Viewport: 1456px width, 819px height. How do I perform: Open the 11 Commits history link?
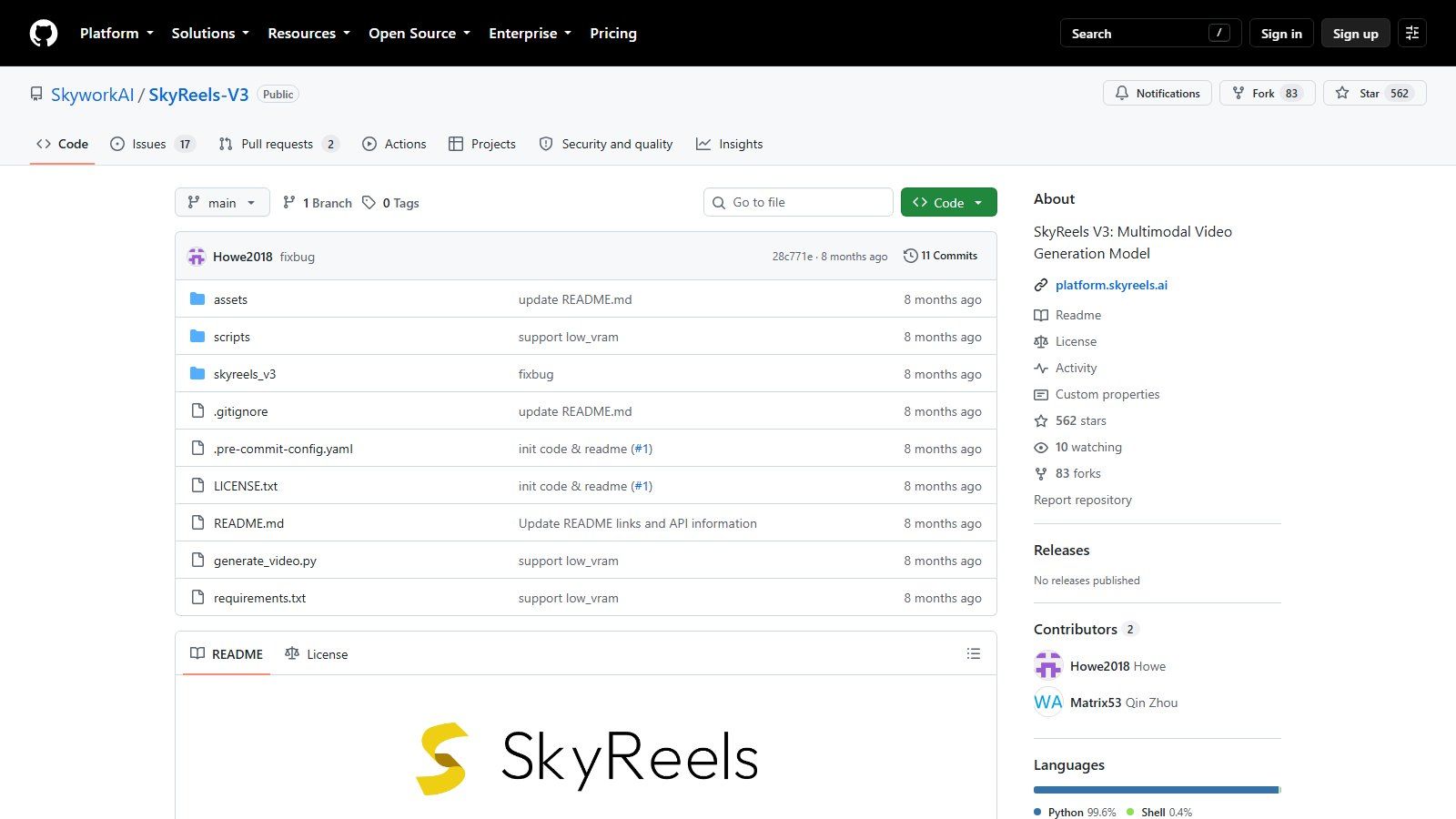(x=940, y=256)
